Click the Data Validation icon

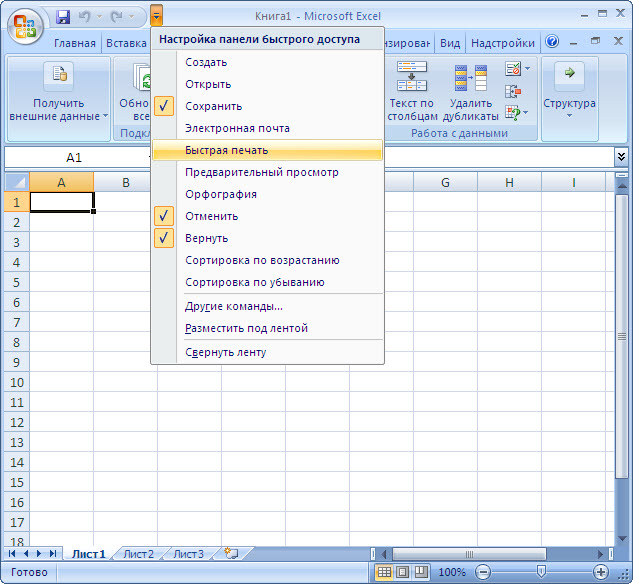tap(513, 69)
